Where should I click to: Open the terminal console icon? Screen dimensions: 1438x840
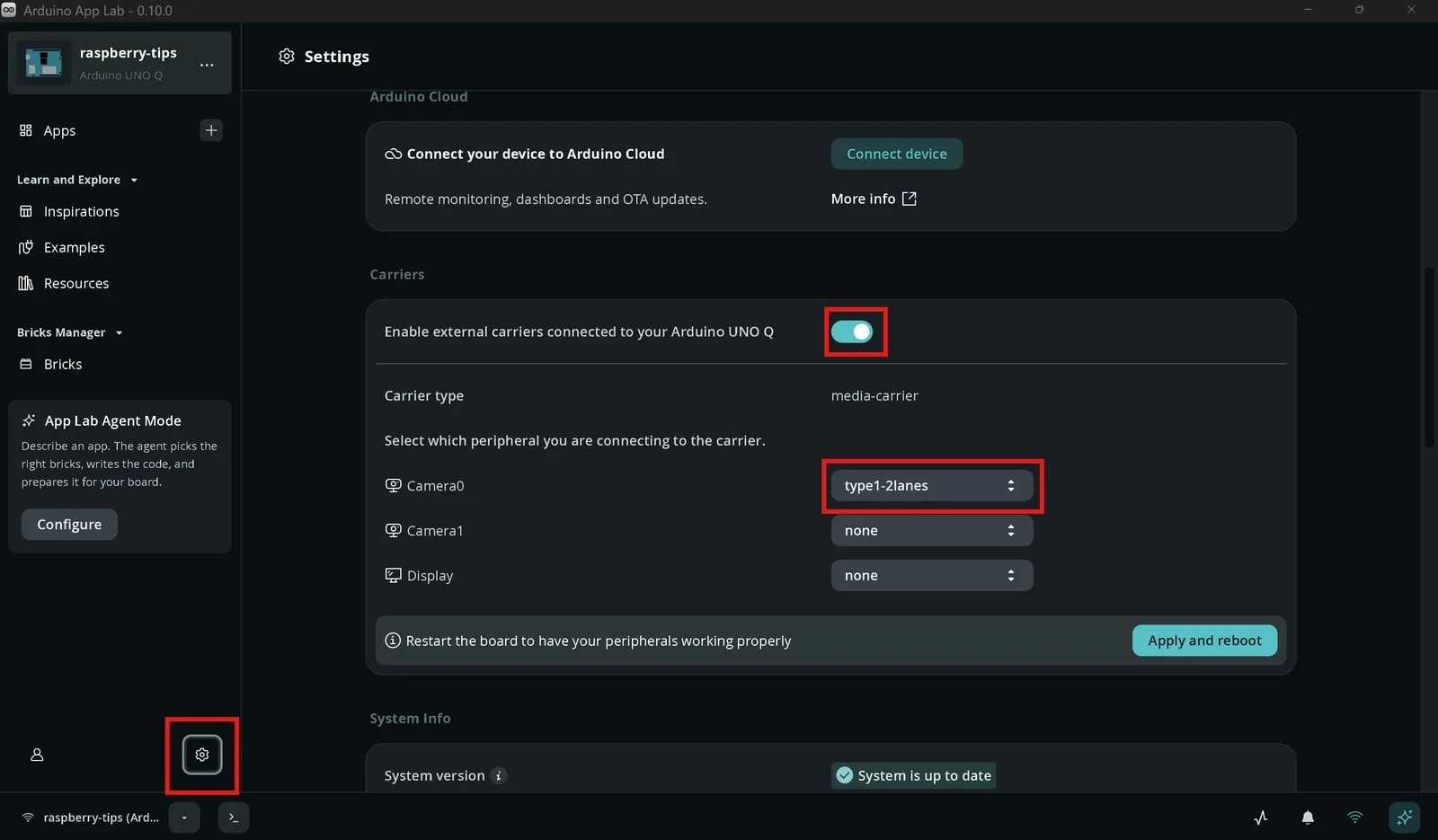234,818
